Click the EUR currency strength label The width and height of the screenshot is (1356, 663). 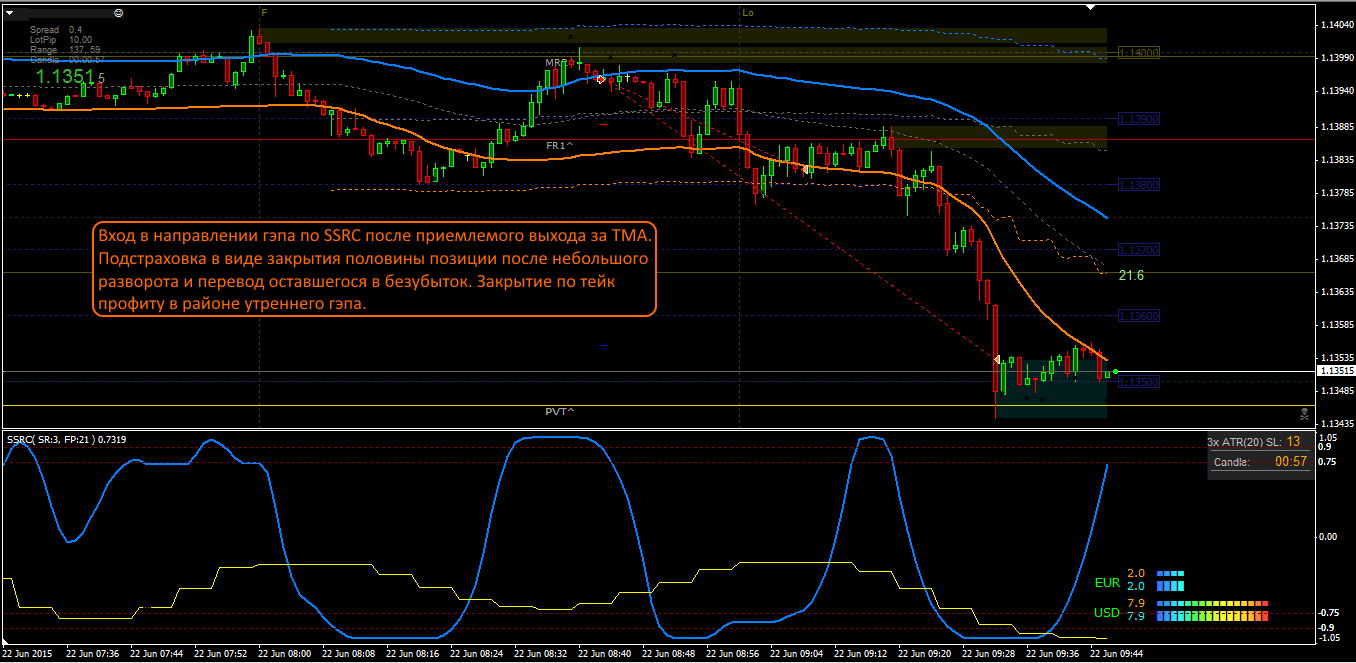(x=1107, y=583)
